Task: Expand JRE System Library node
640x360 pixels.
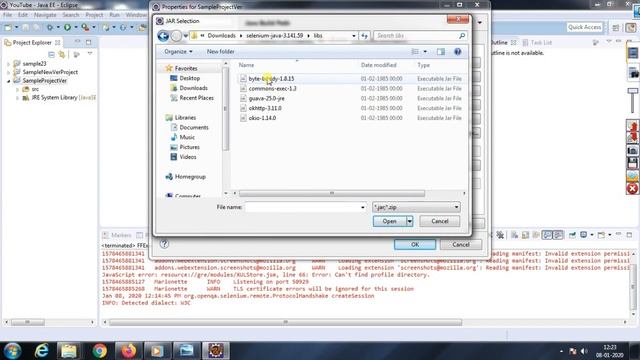Action: coord(18,98)
